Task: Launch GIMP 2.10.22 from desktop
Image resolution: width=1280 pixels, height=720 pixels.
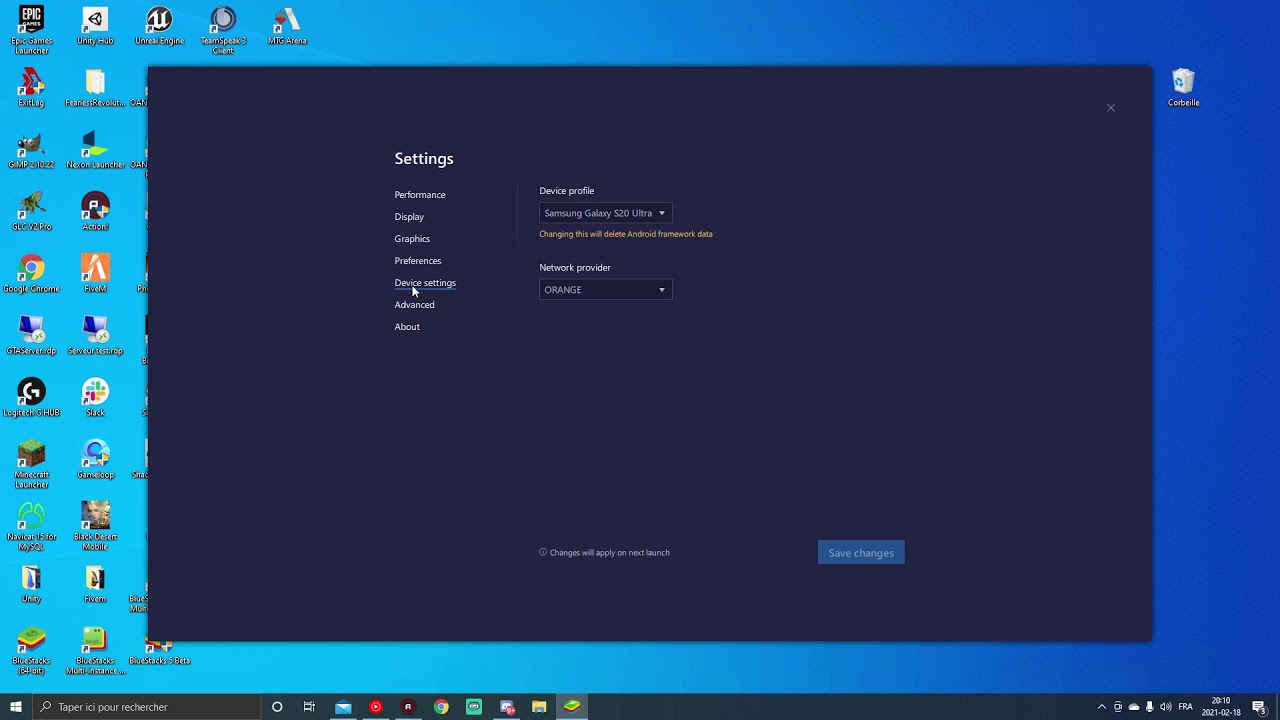Action: pos(31,151)
